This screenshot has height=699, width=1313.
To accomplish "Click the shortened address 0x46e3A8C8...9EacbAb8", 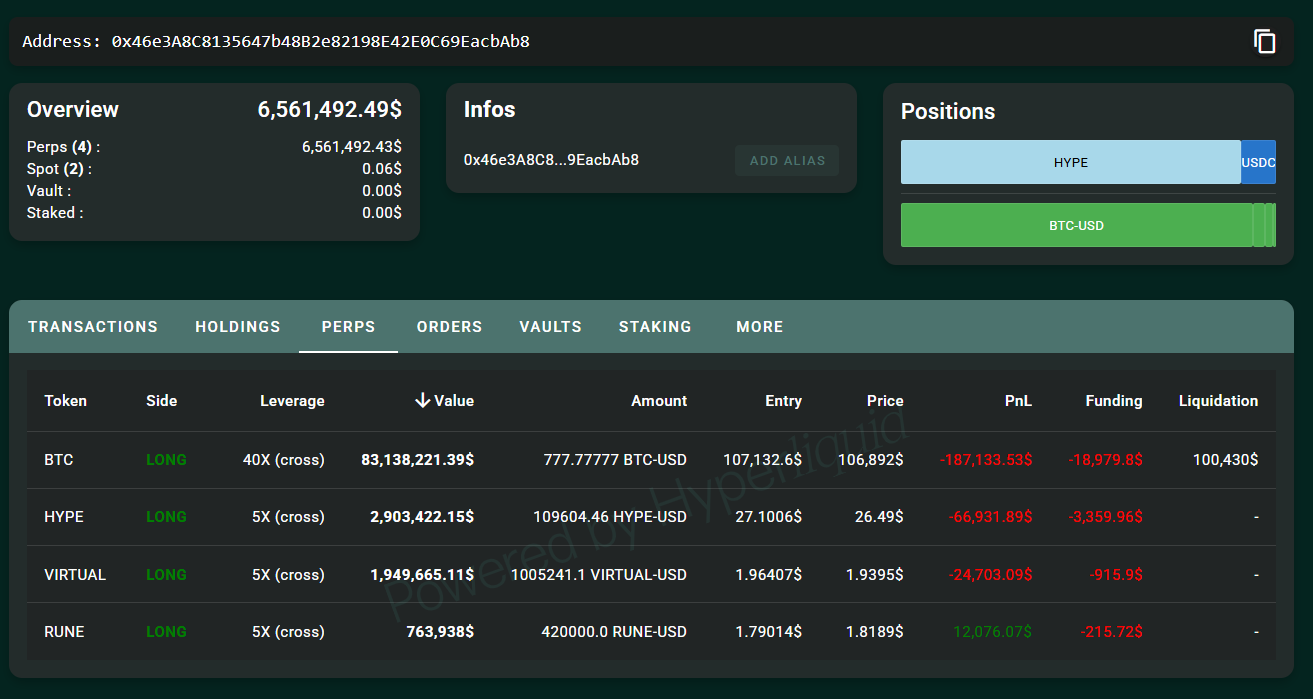I will pos(551,160).
